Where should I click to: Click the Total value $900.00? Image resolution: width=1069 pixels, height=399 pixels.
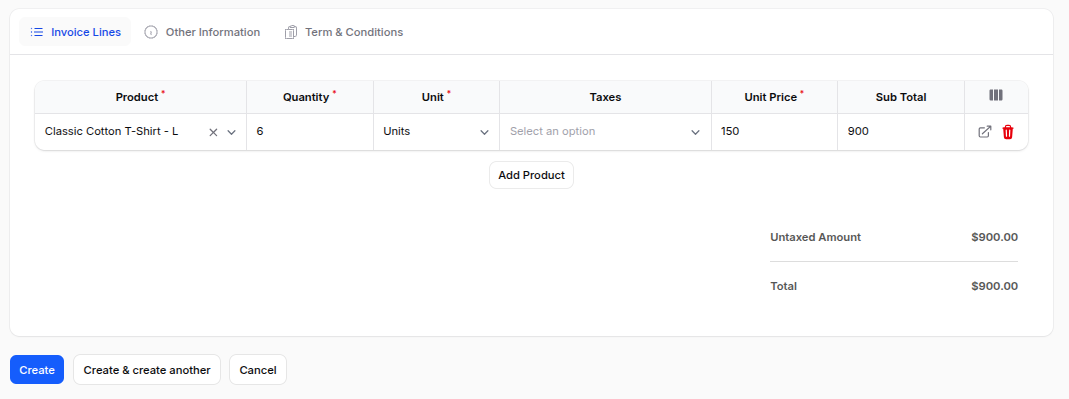coord(995,286)
